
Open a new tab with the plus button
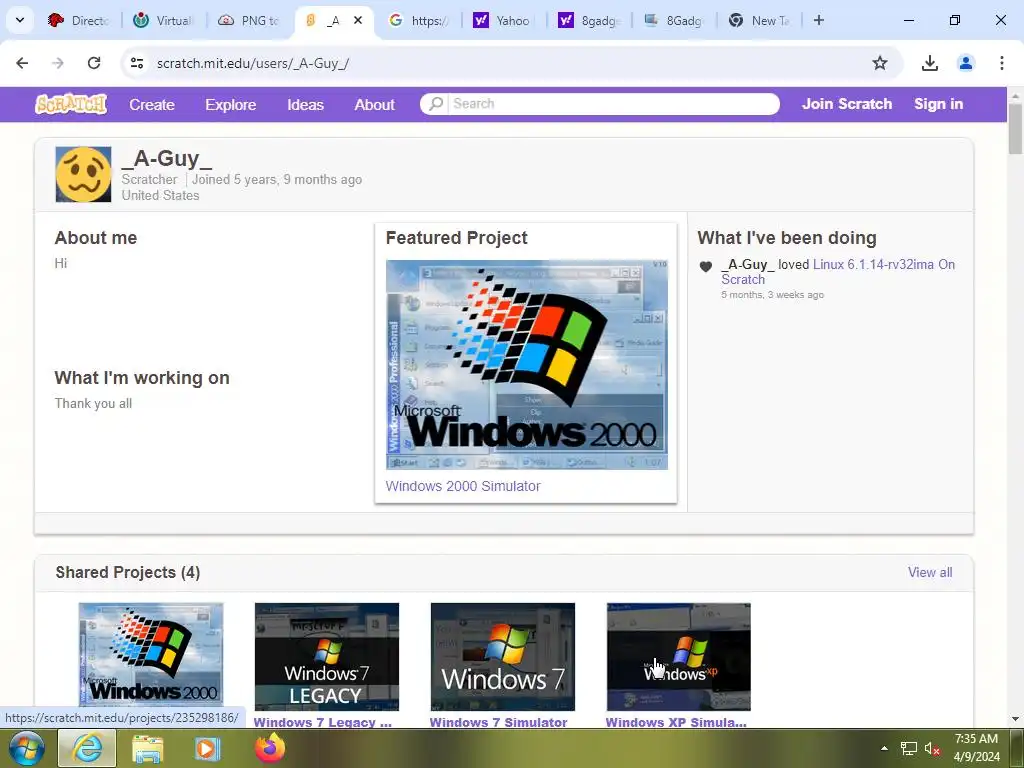818,20
